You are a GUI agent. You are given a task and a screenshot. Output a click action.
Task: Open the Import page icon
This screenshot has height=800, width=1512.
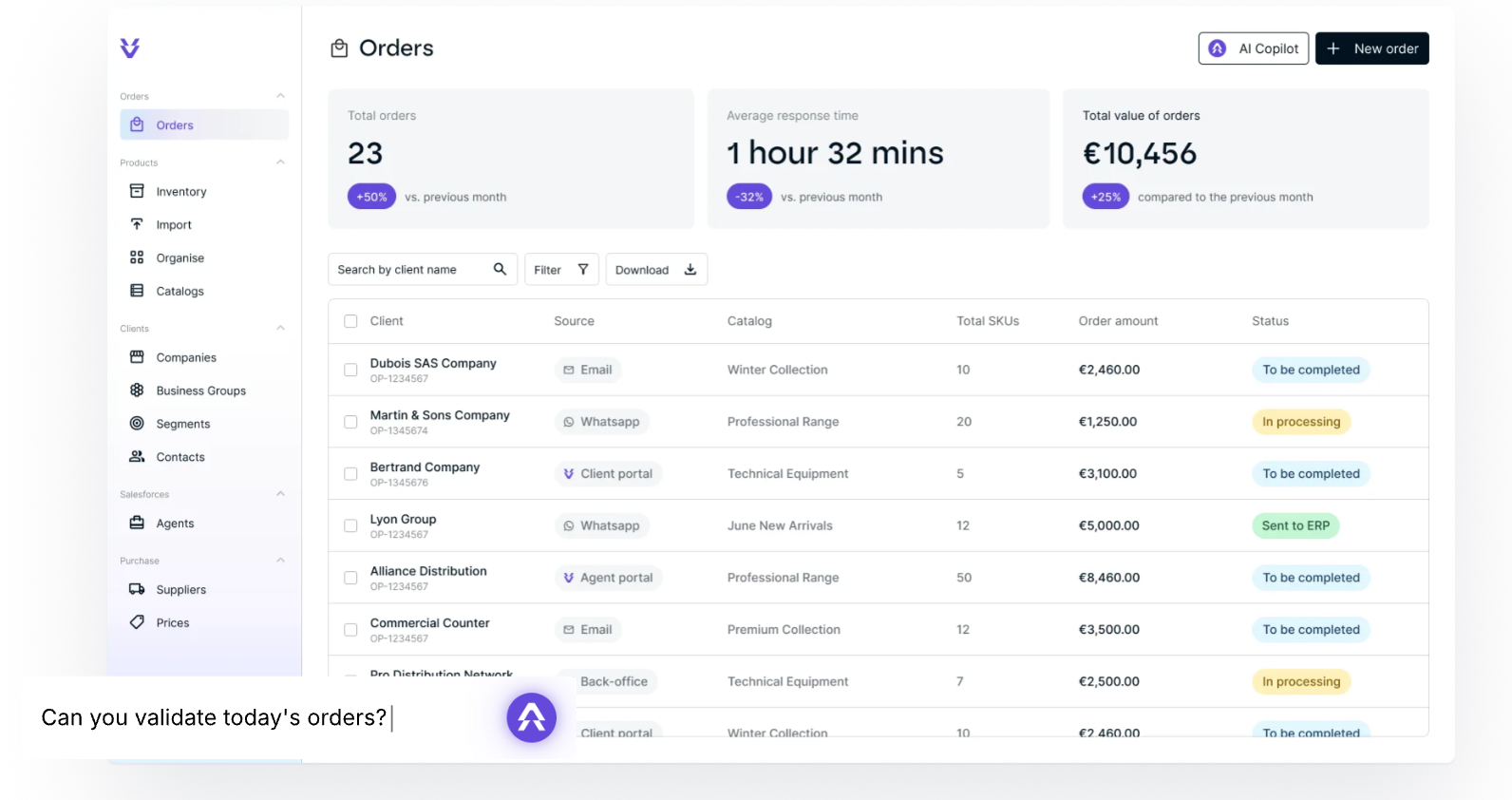click(137, 225)
